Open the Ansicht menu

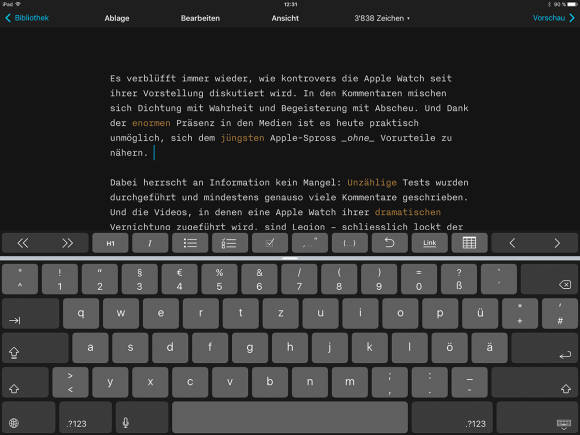point(285,18)
